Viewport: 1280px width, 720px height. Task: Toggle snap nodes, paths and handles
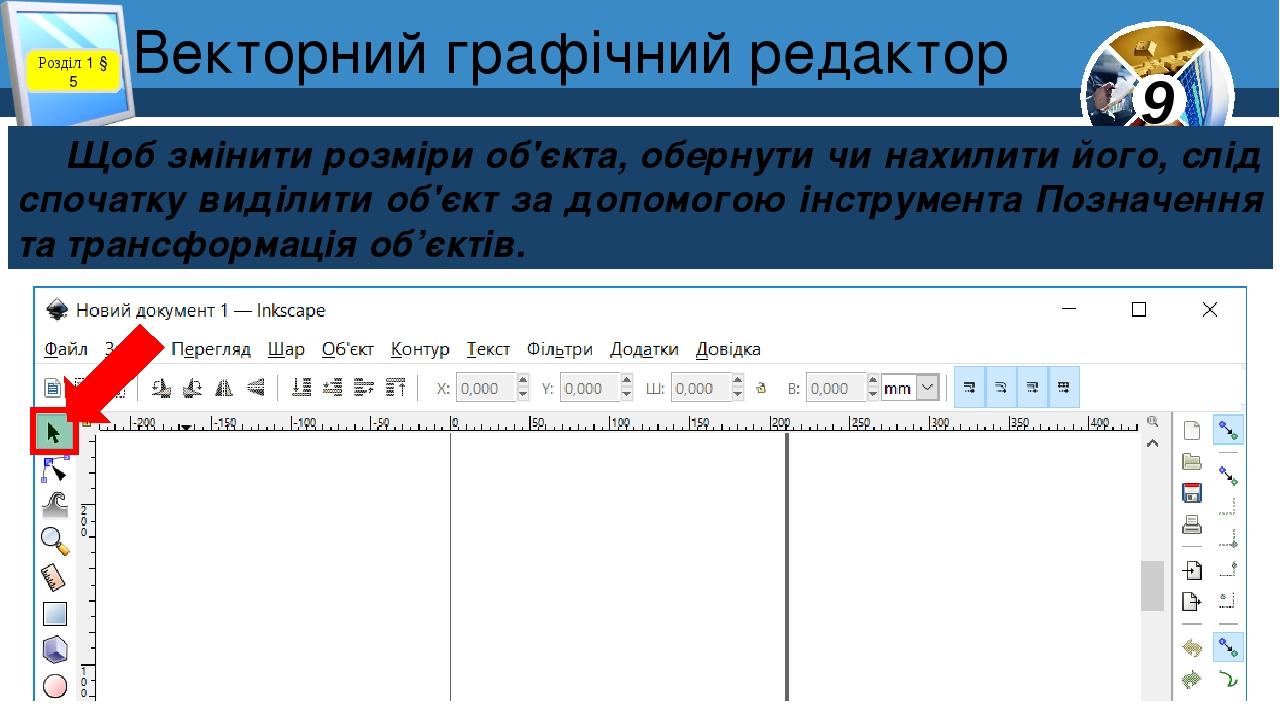point(1229,648)
